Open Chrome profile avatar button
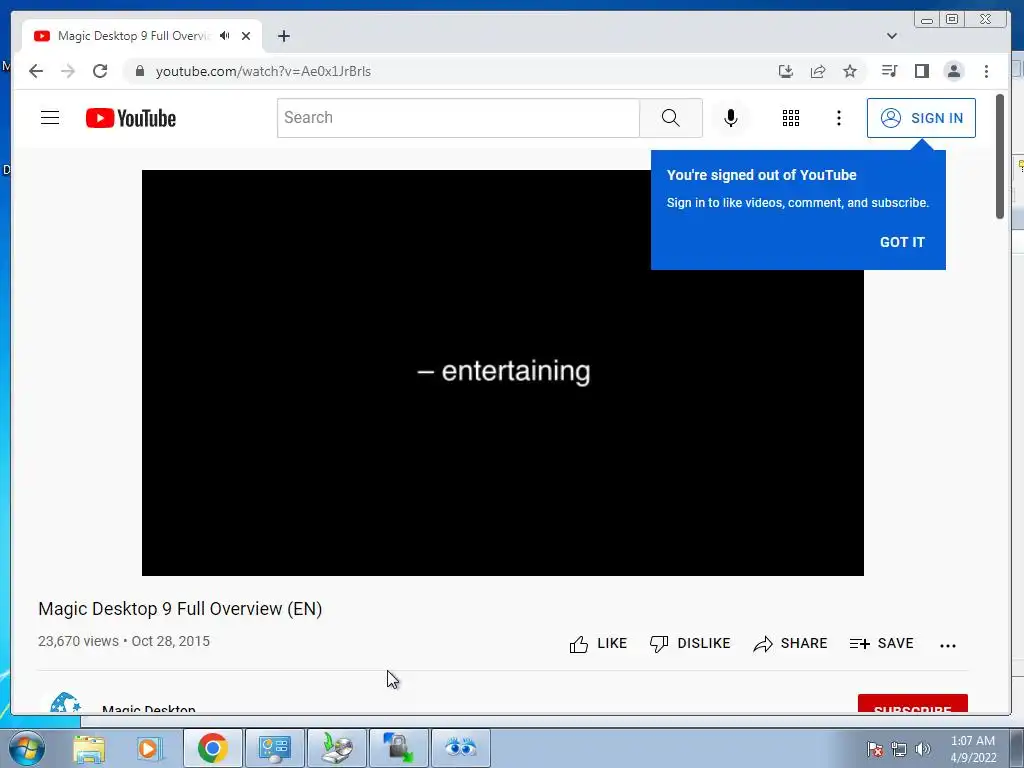Viewport: 1024px width, 768px height. tap(953, 71)
